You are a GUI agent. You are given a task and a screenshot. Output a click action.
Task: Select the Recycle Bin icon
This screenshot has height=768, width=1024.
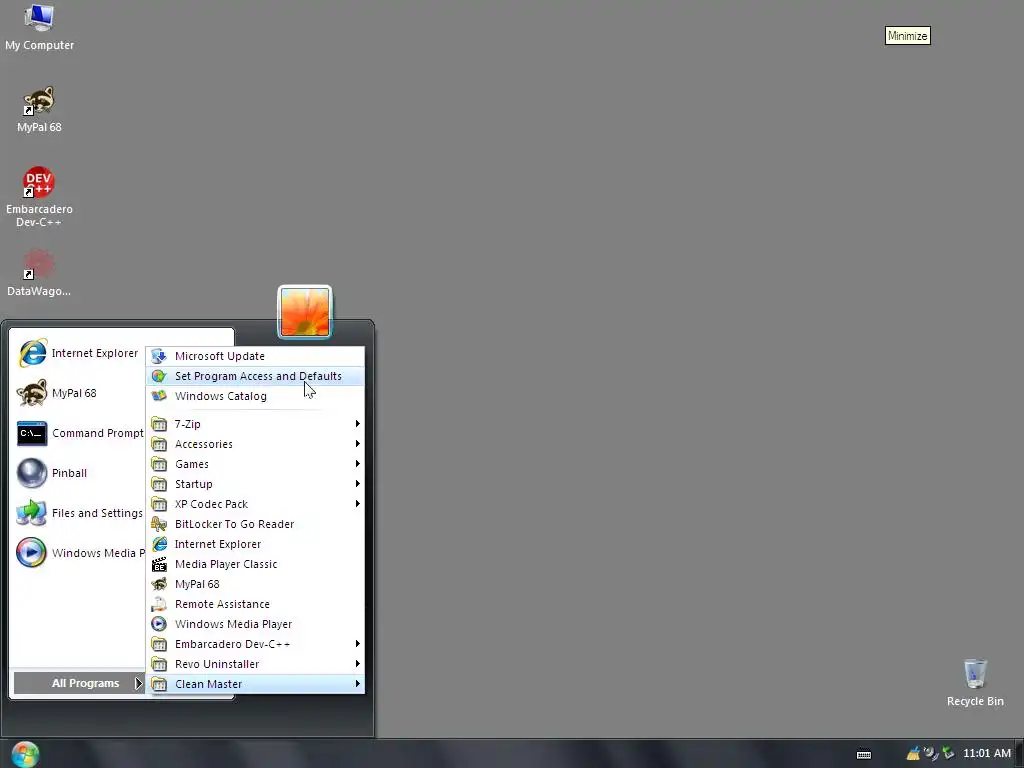click(x=975, y=682)
